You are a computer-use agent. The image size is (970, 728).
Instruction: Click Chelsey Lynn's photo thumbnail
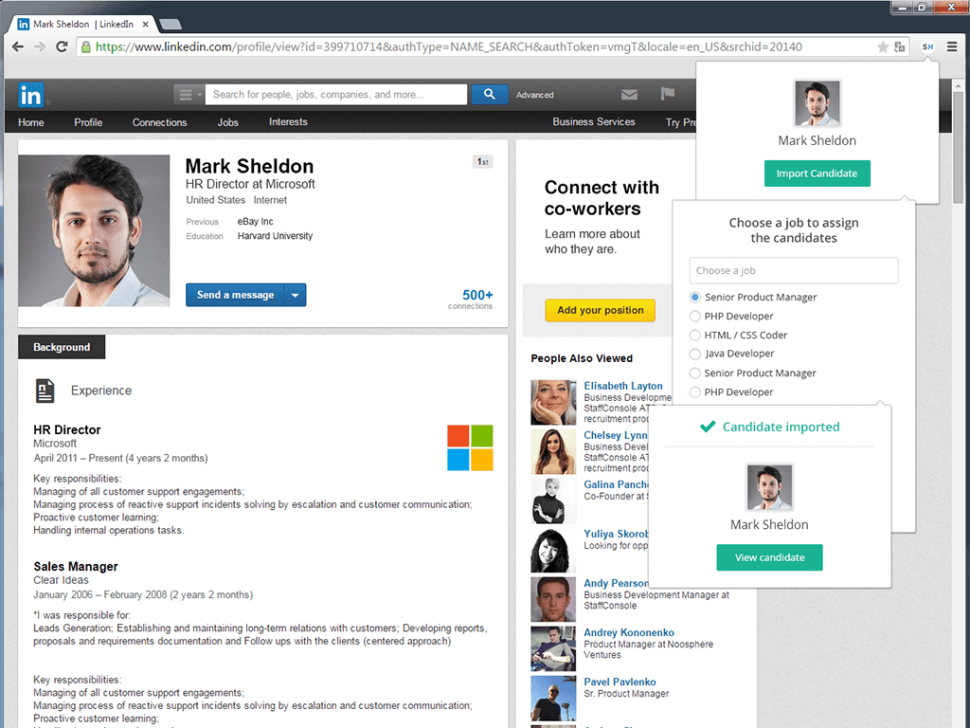pyautogui.click(x=553, y=452)
